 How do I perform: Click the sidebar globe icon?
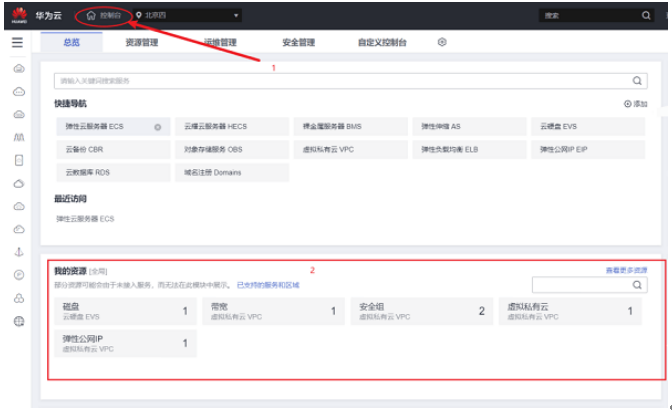click(19, 321)
